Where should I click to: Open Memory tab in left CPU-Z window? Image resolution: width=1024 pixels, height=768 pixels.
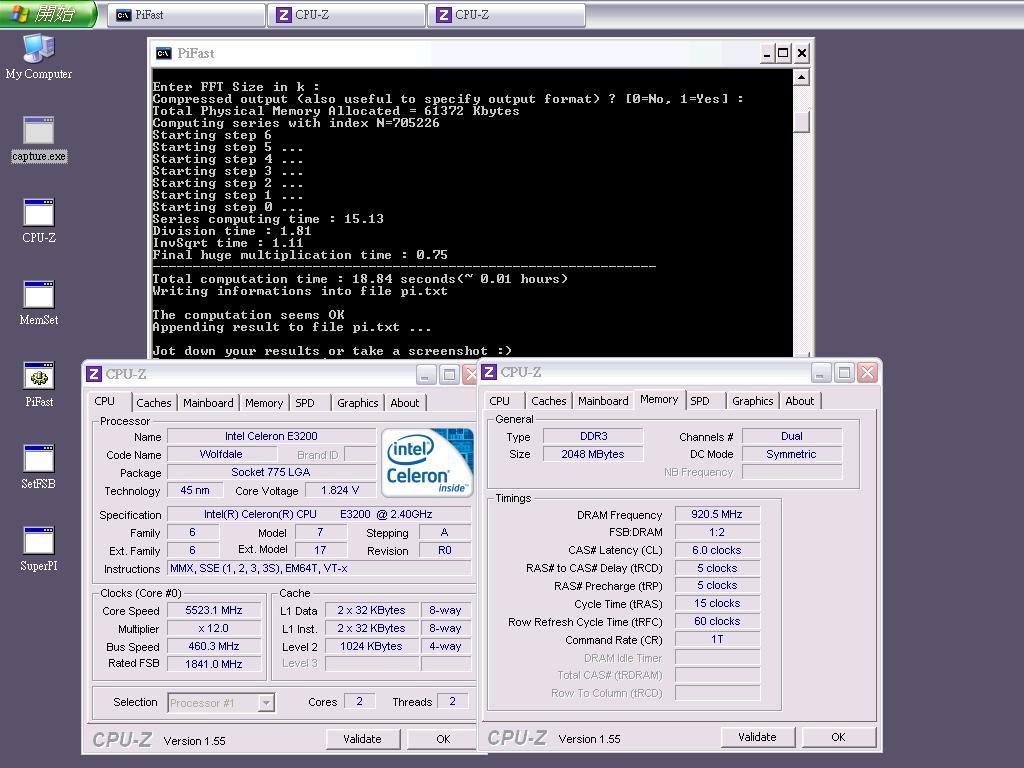[264, 403]
